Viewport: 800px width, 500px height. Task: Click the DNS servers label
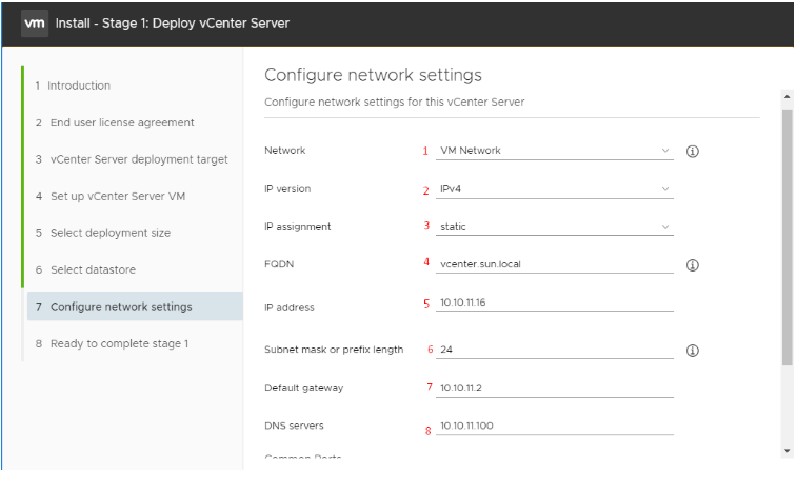(x=294, y=426)
